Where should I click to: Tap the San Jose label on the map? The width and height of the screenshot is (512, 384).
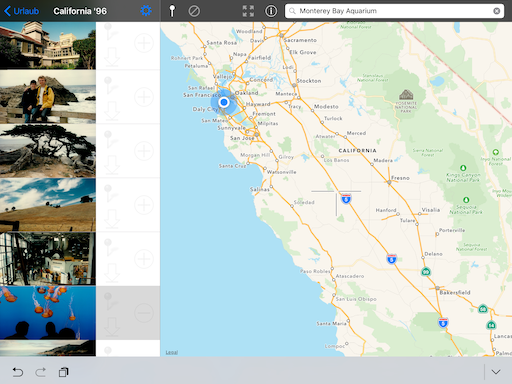point(242,138)
